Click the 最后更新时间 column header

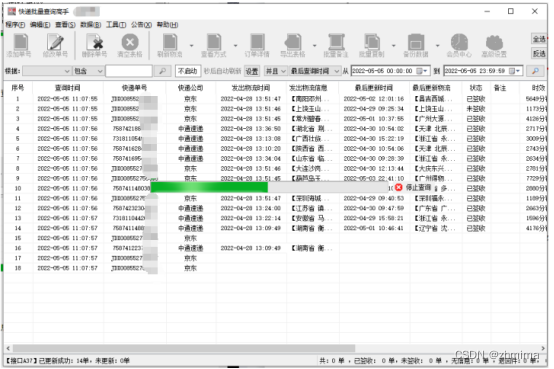coord(374,88)
